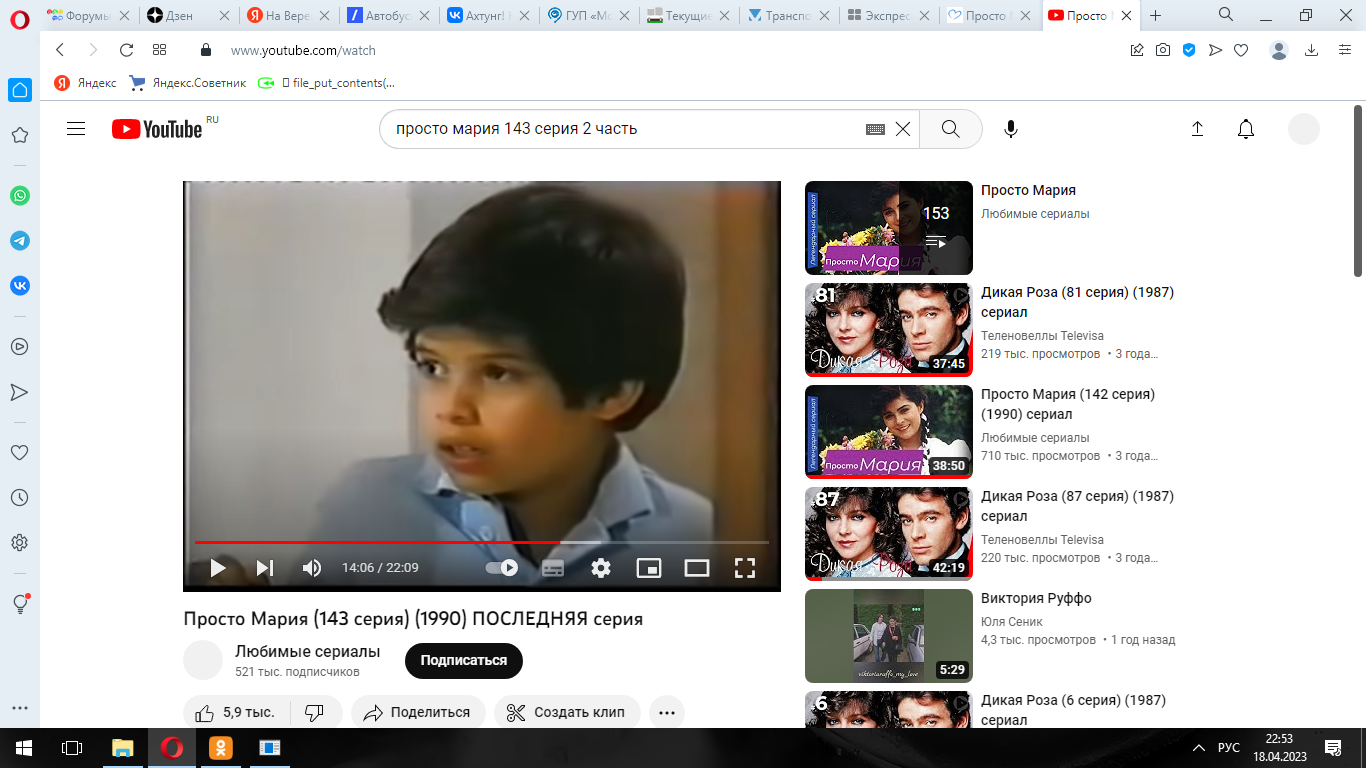Dislike the video
Viewport: 1366px width, 768px height.
(x=315, y=712)
